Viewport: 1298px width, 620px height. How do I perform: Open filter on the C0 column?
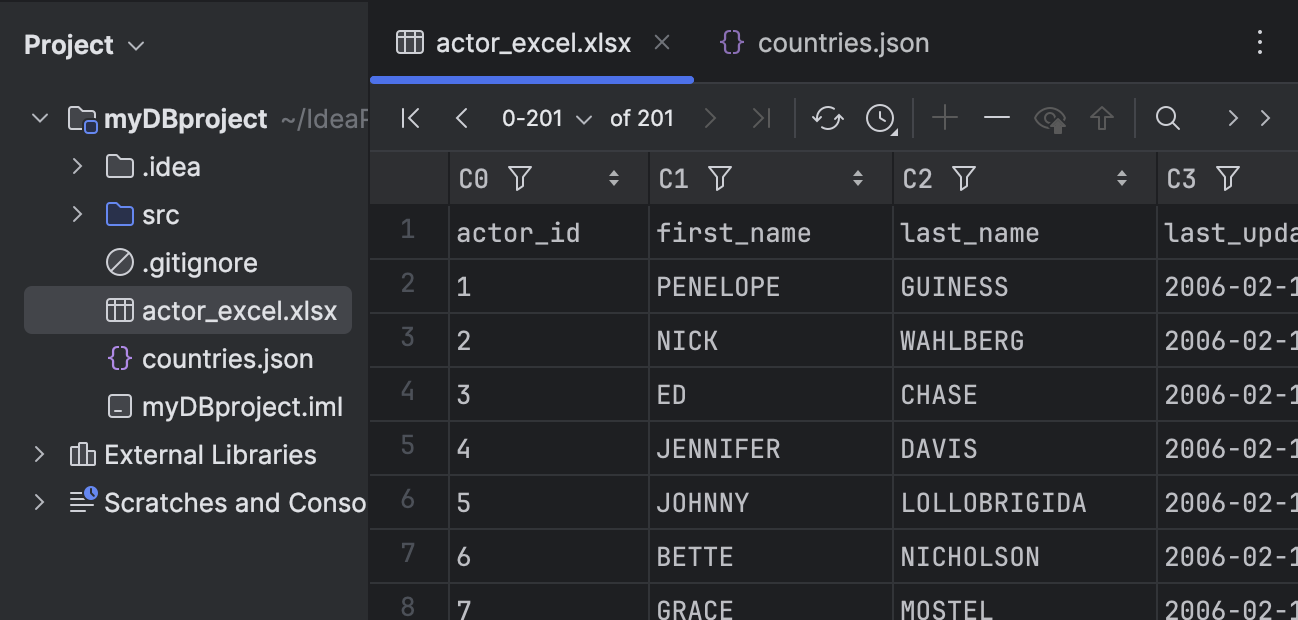point(519,178)
